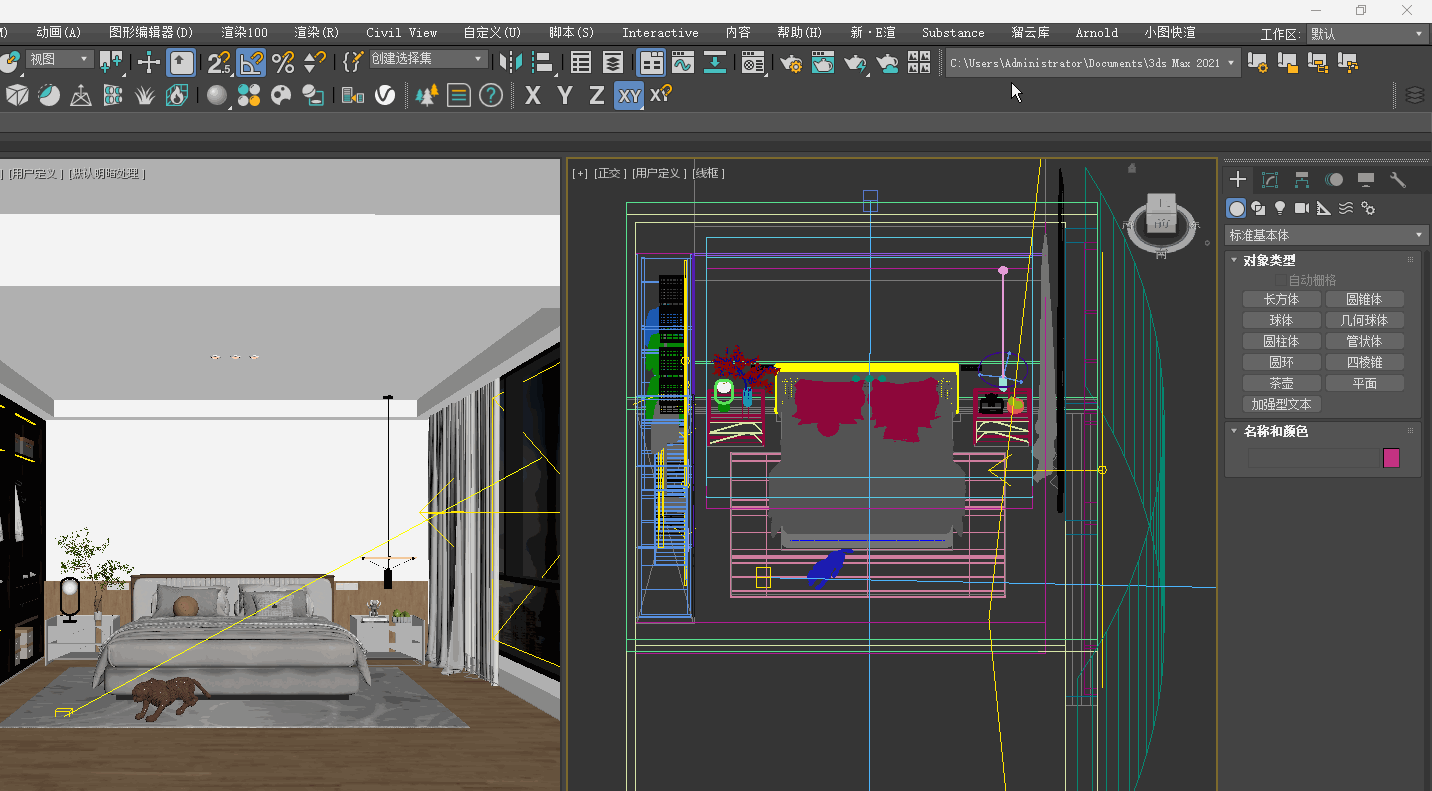Switch to the Modify panel tab icon
Image resolution: width=1432 pixels, height=791 pixels.
pyautogui.click(x=1270, y=180)
